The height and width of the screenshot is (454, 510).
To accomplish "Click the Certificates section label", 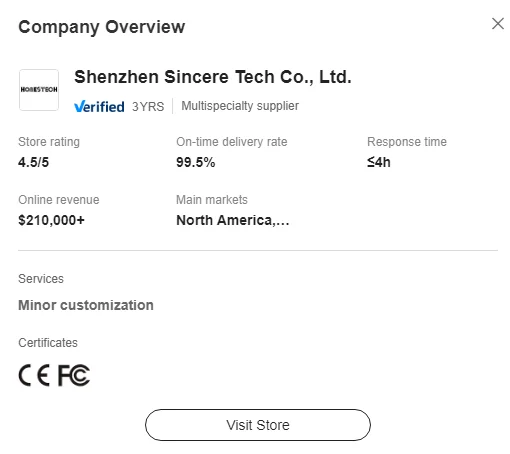I will pos(48,343).
